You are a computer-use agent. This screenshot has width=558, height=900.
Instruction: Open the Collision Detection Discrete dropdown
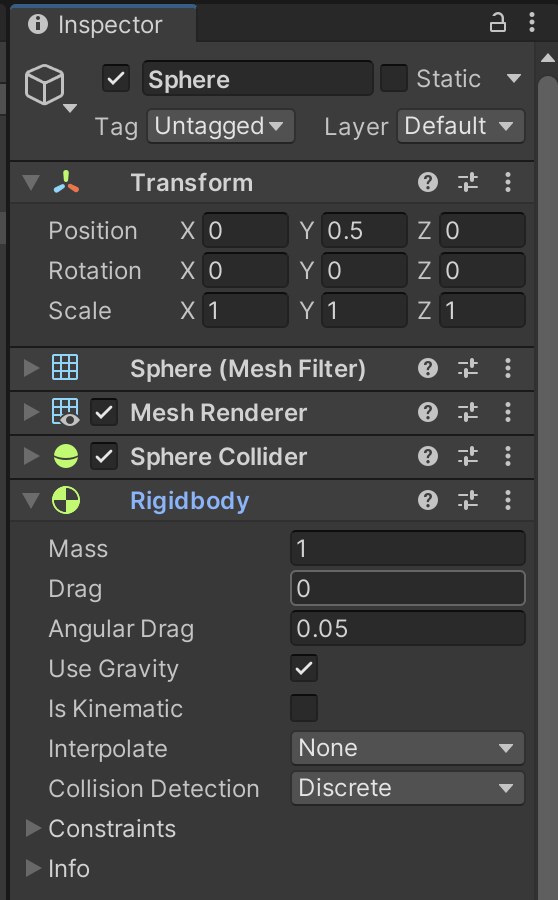[x=408, y=788]
